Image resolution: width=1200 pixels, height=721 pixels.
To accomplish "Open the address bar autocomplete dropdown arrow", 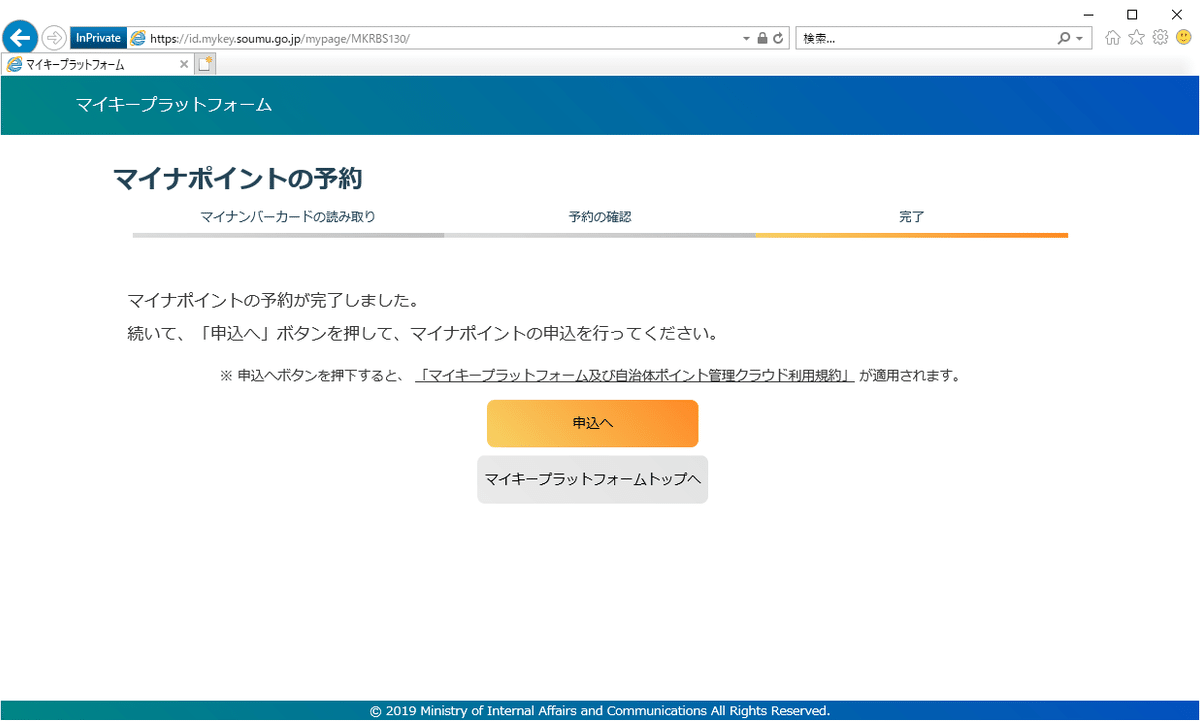I will point(745,37).
